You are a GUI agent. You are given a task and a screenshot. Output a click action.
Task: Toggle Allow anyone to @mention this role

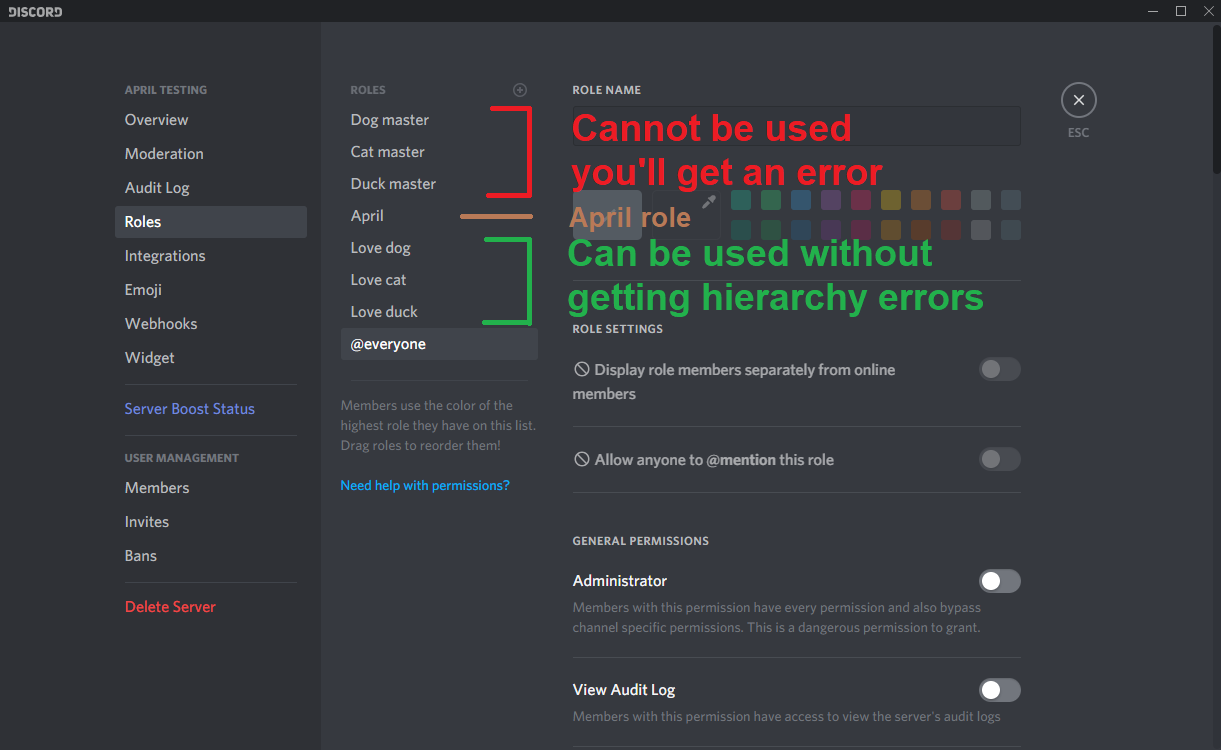pyautogui.click(x=1000, y=459)
